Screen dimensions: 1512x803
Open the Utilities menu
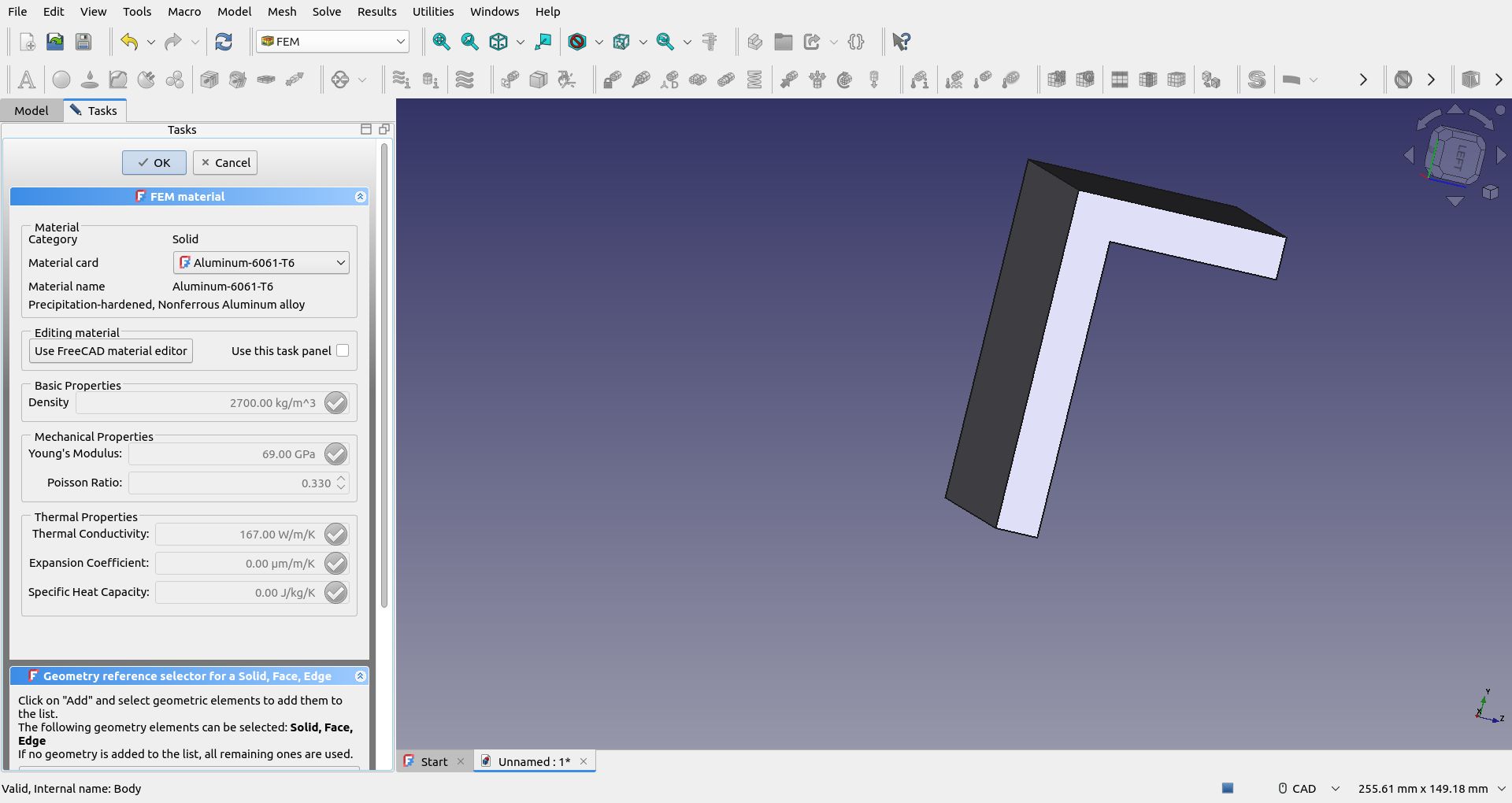click(433, 12)
